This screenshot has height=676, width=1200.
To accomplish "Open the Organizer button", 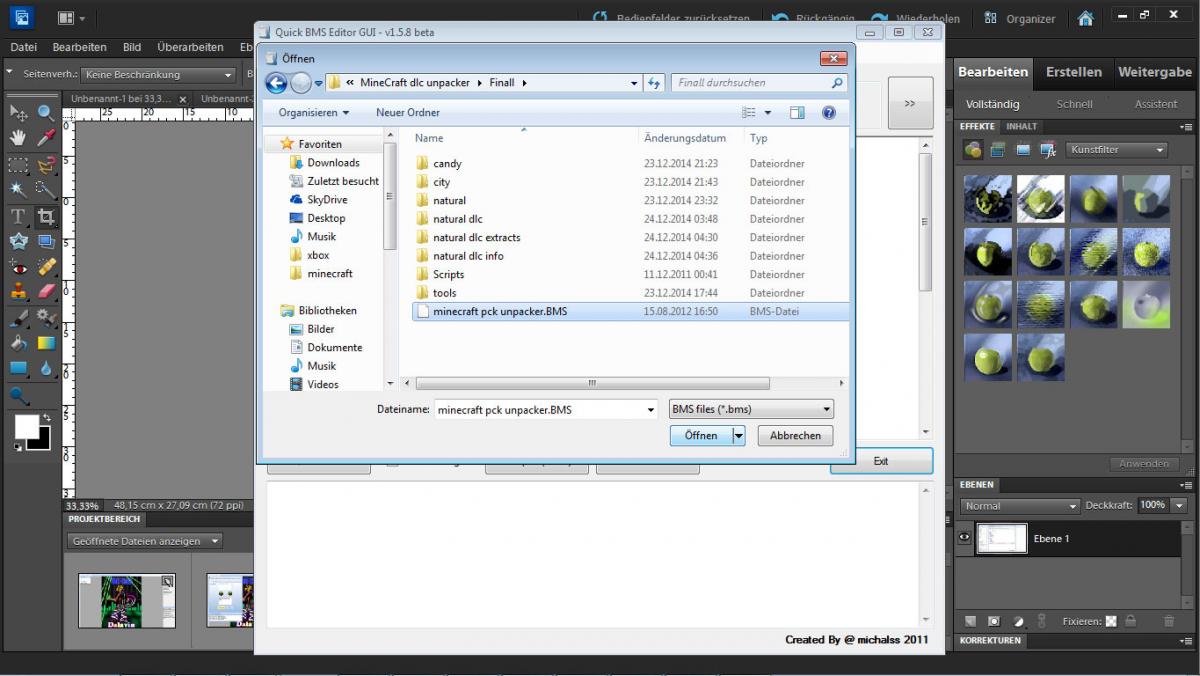I will click(x=1020, y=18).
